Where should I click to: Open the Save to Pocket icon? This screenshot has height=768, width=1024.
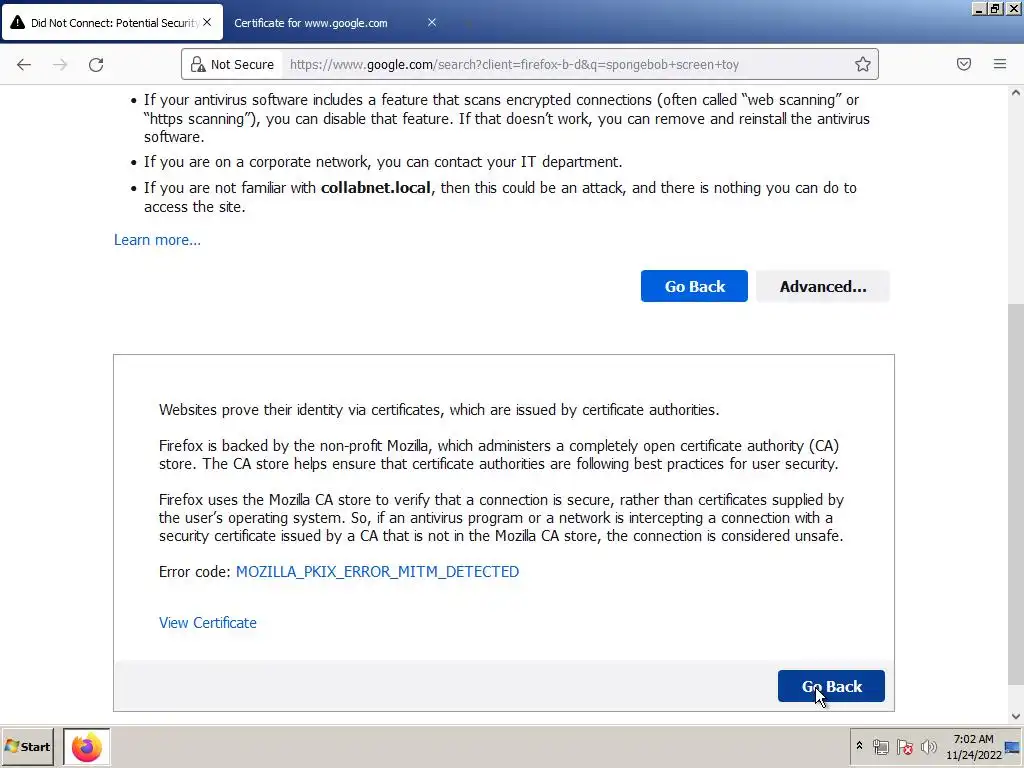[964, 64]
